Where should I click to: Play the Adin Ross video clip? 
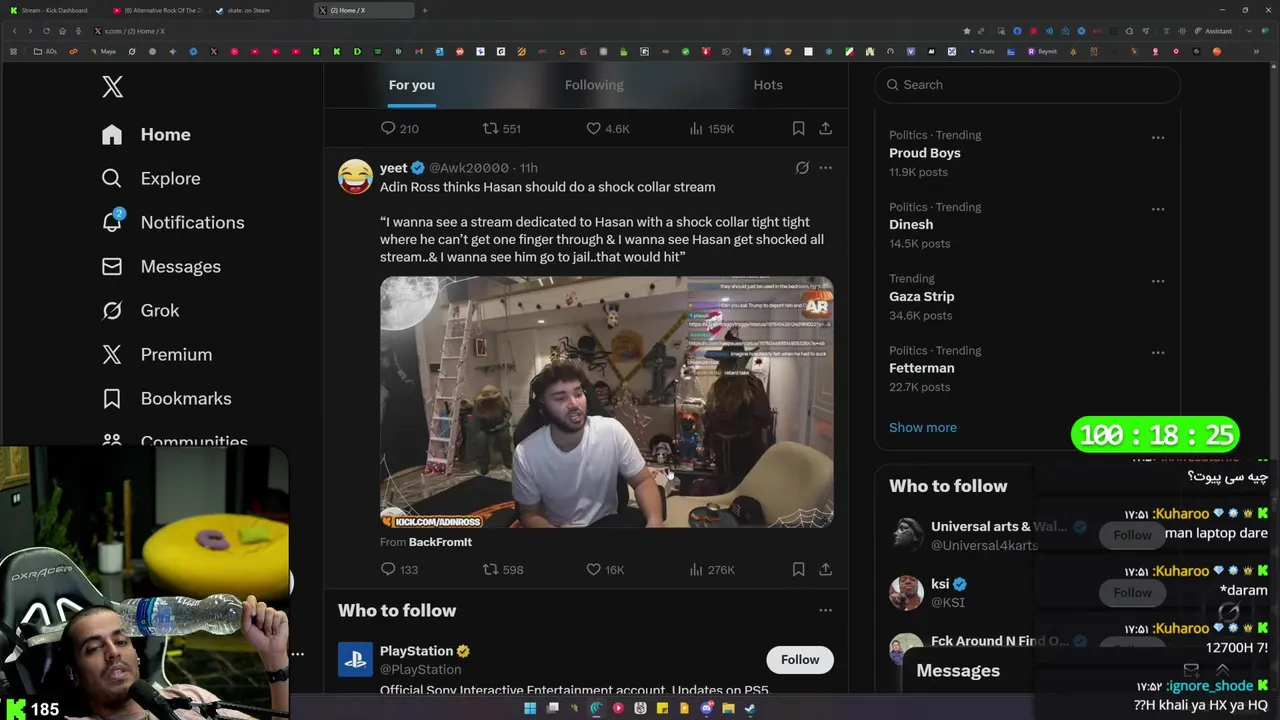pyautogui.click(x=607, y=402)
